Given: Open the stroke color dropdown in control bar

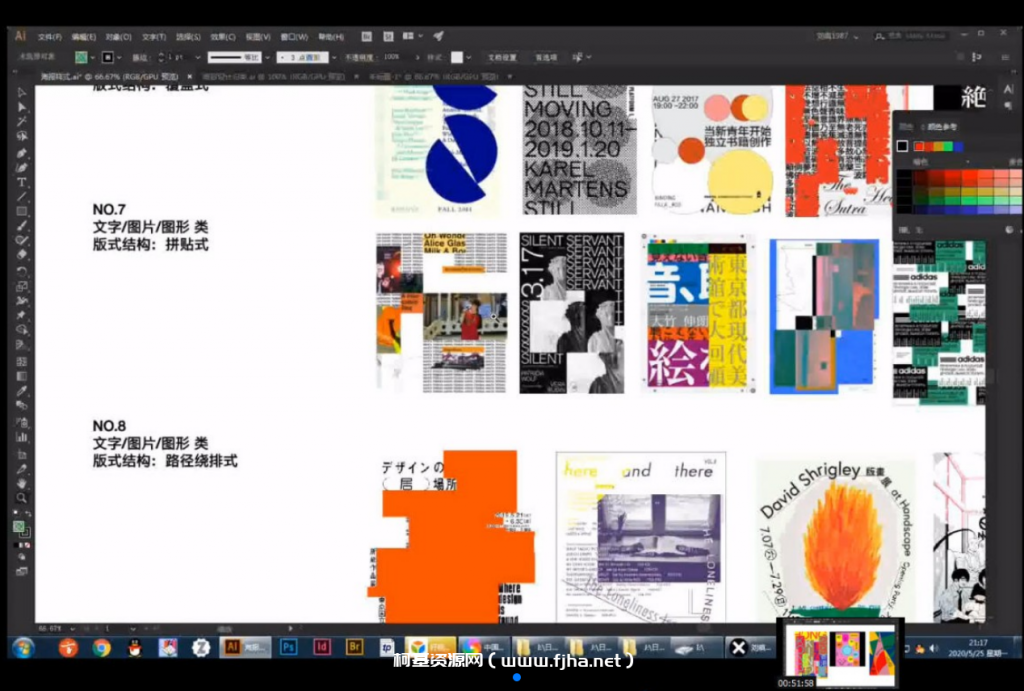Looking at the screenshot, I should [x=119, y=57].
